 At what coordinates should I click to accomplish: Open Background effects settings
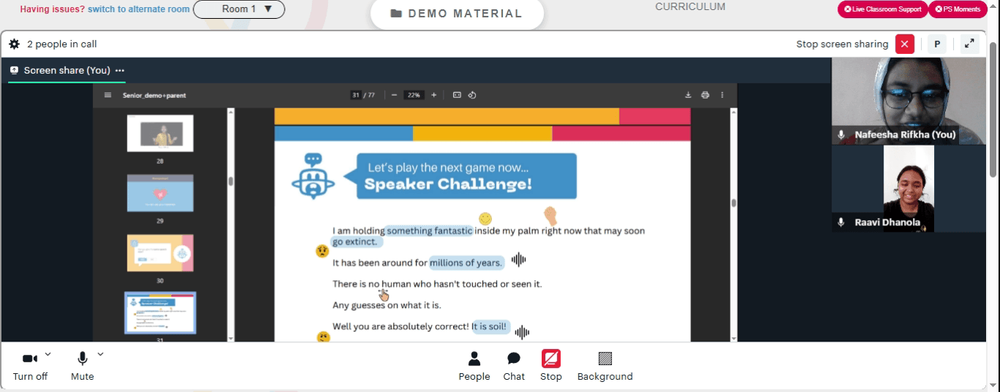605,366
